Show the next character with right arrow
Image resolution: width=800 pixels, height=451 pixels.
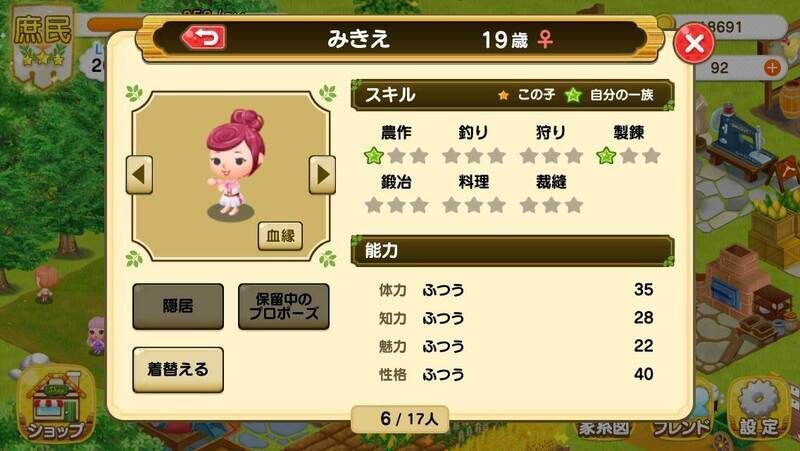pyautogui.click(x=322, y=174)
